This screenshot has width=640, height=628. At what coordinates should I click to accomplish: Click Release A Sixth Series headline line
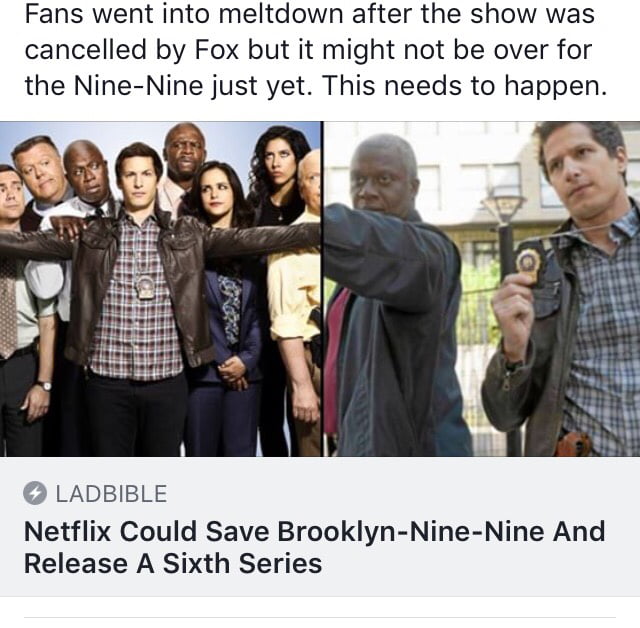(x=173, y=564)
